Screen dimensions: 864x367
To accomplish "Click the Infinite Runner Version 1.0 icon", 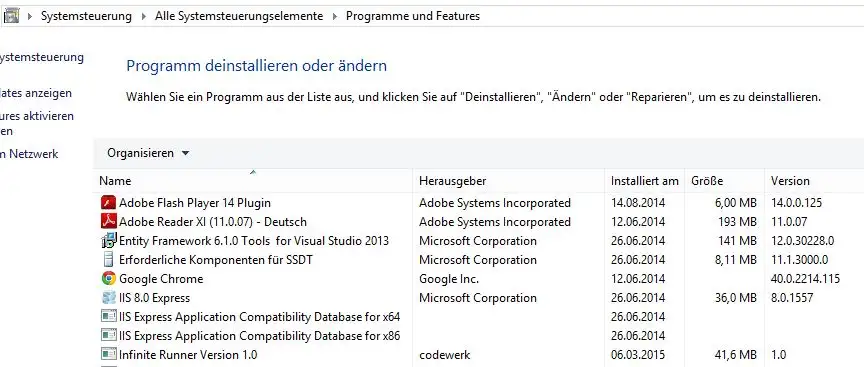I will coord(109,354).
